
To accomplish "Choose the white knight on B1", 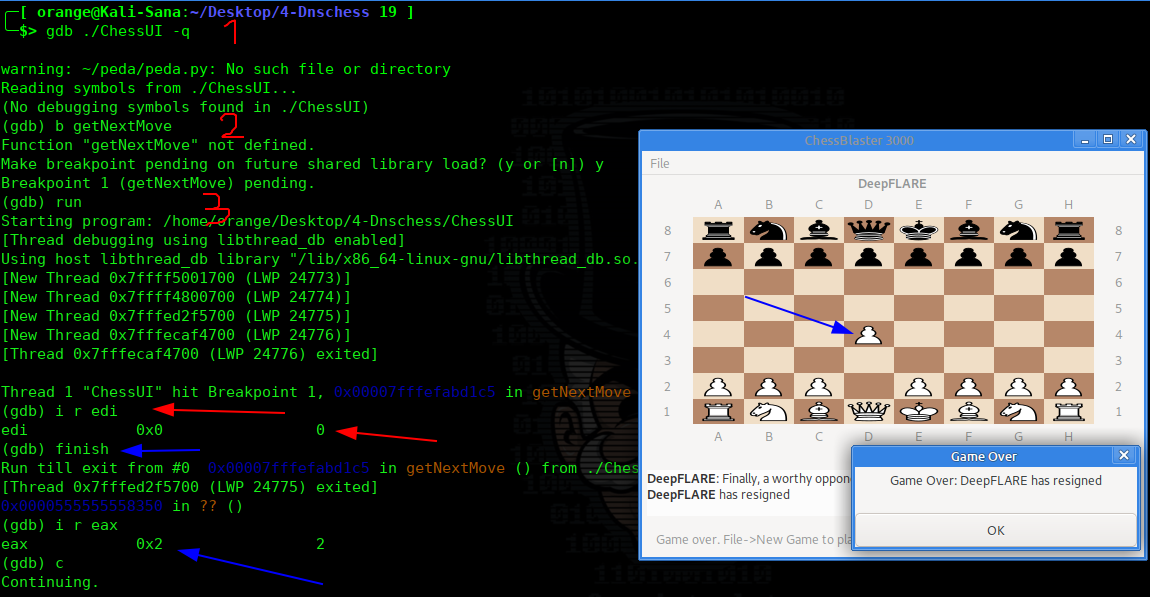I will (768, 411).
